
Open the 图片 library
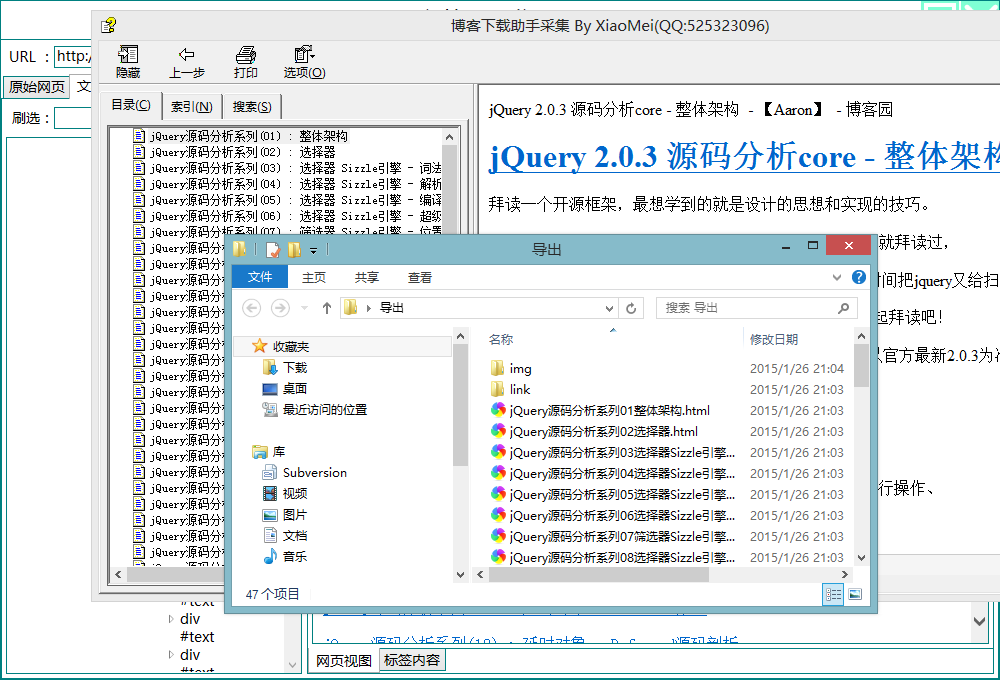tap(285, 515)
